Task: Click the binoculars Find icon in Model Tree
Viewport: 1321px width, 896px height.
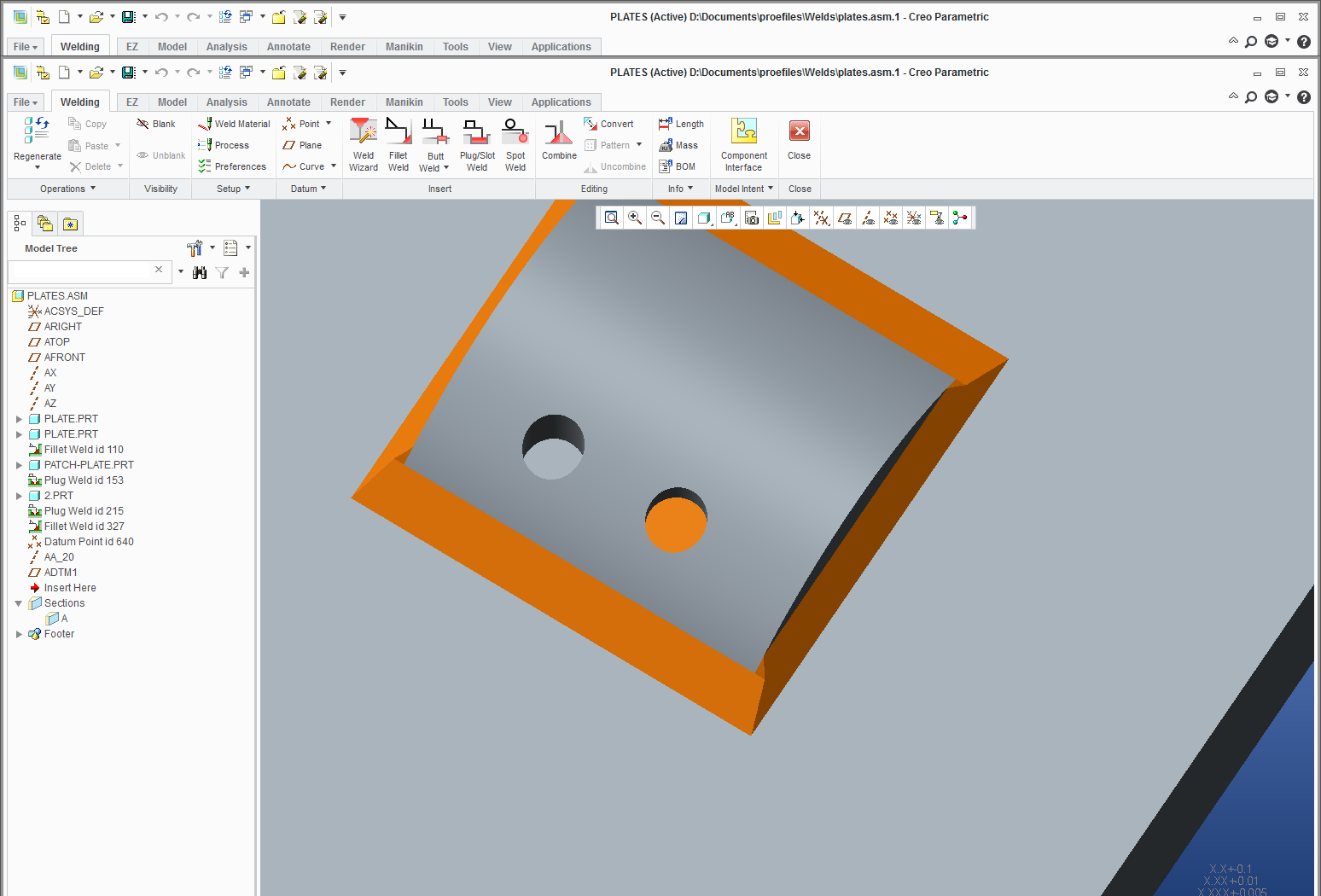Action: pos(200,273)
